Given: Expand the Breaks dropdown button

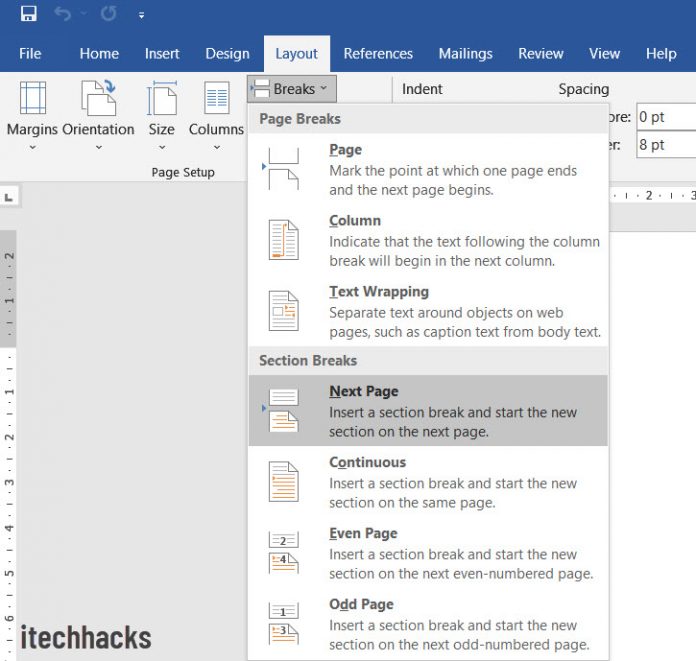Looking at the screenshot, I should [292, 89].
